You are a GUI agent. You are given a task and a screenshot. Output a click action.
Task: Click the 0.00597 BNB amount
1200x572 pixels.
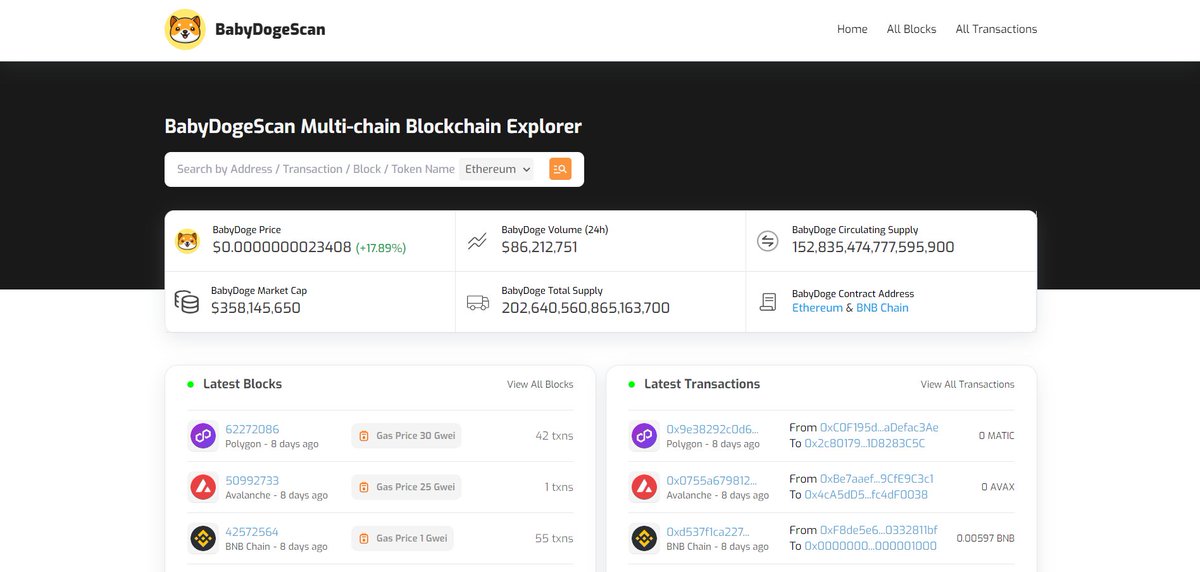click(x=985, y=538)
